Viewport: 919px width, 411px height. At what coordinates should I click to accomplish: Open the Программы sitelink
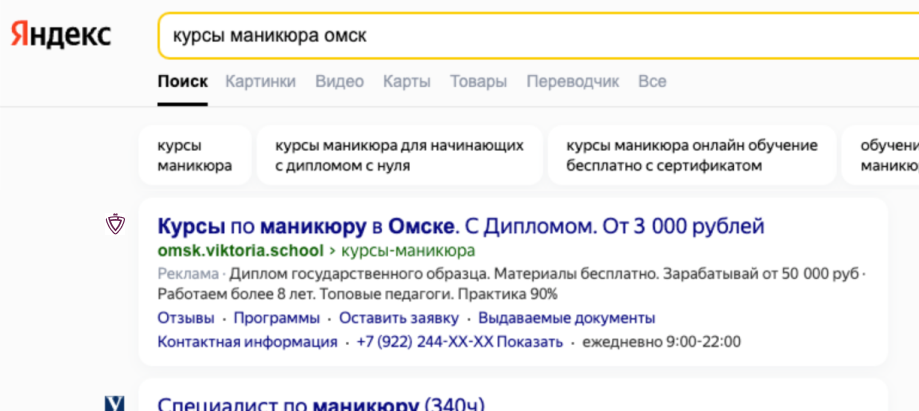pyautogui.click(x=277, y=318)
